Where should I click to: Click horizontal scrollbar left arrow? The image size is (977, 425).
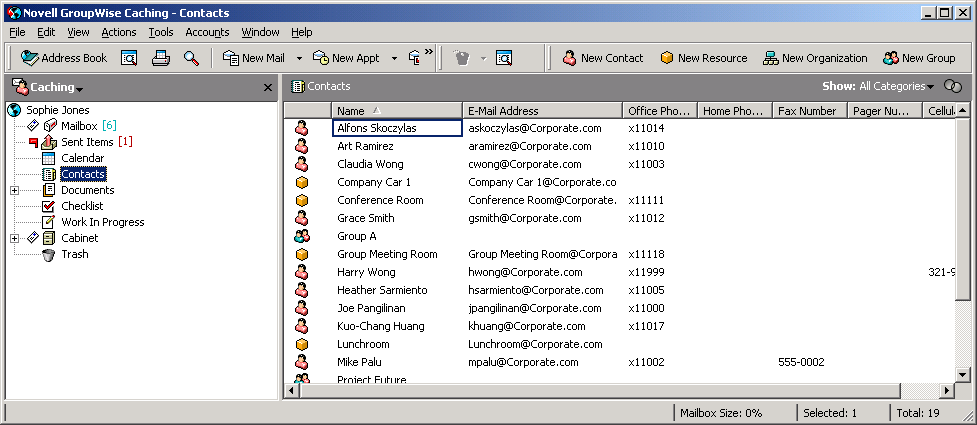pyautogui.click(x=292, y=391)
